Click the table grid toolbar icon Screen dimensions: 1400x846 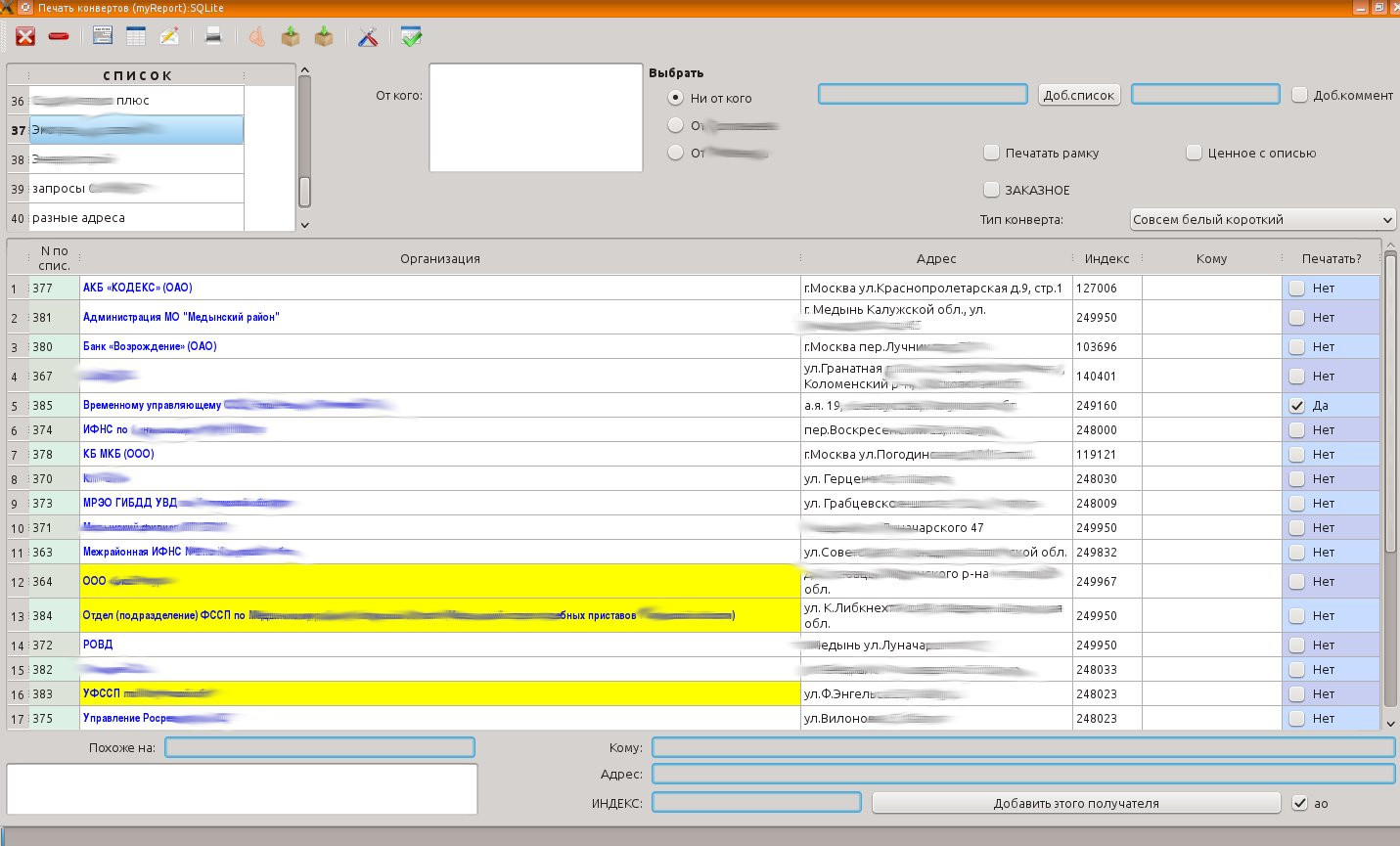[136, 37]
